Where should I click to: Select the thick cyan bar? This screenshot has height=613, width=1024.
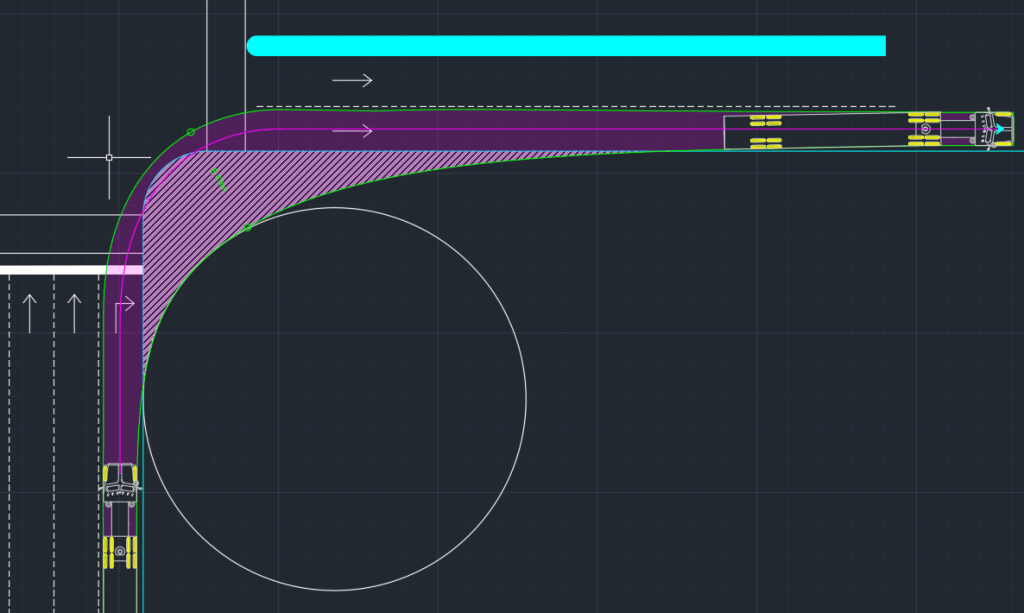(566, 46)
